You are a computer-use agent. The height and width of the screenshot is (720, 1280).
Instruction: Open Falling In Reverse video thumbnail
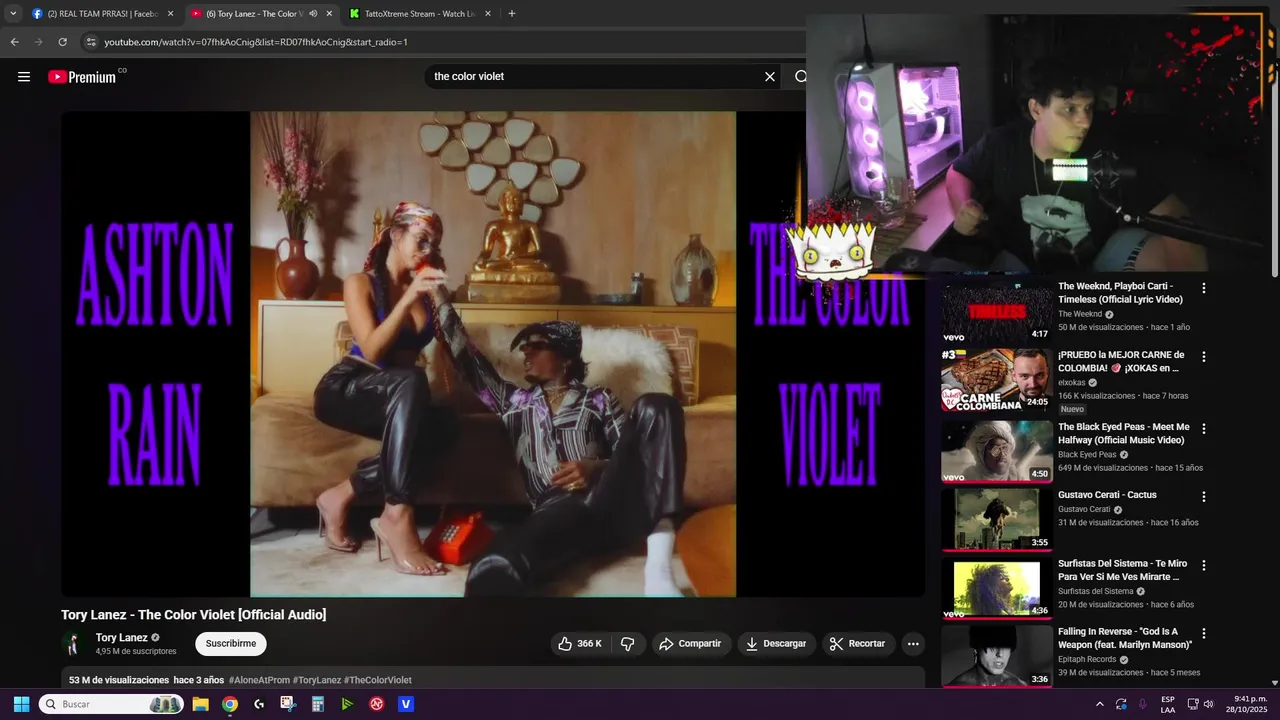[997, 656]
